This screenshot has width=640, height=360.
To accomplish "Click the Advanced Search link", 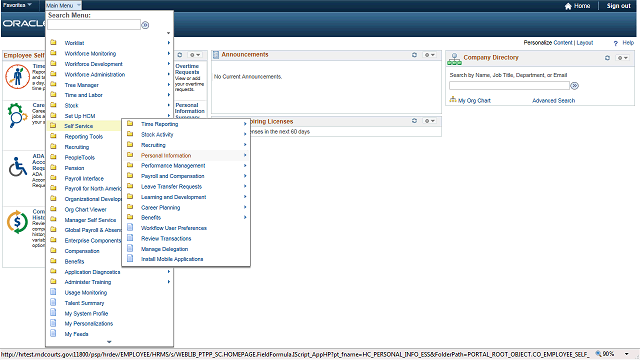I will (553, 100).
